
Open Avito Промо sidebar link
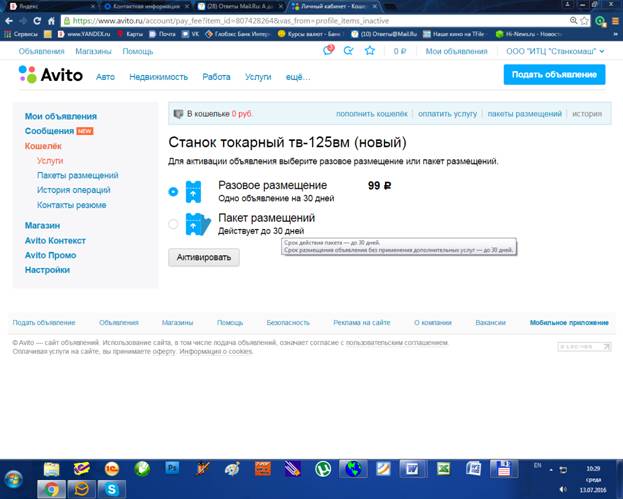pyautogui.click(x=50, y=255)
